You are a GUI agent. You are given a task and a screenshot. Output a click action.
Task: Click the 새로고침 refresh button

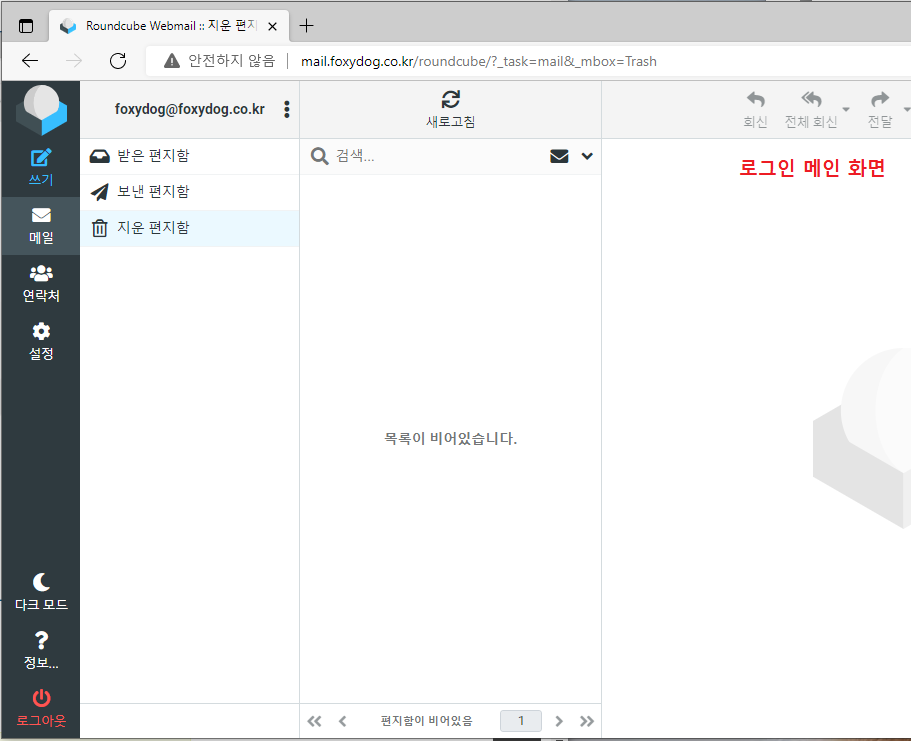pyautogui.click(x=450, y=109)
